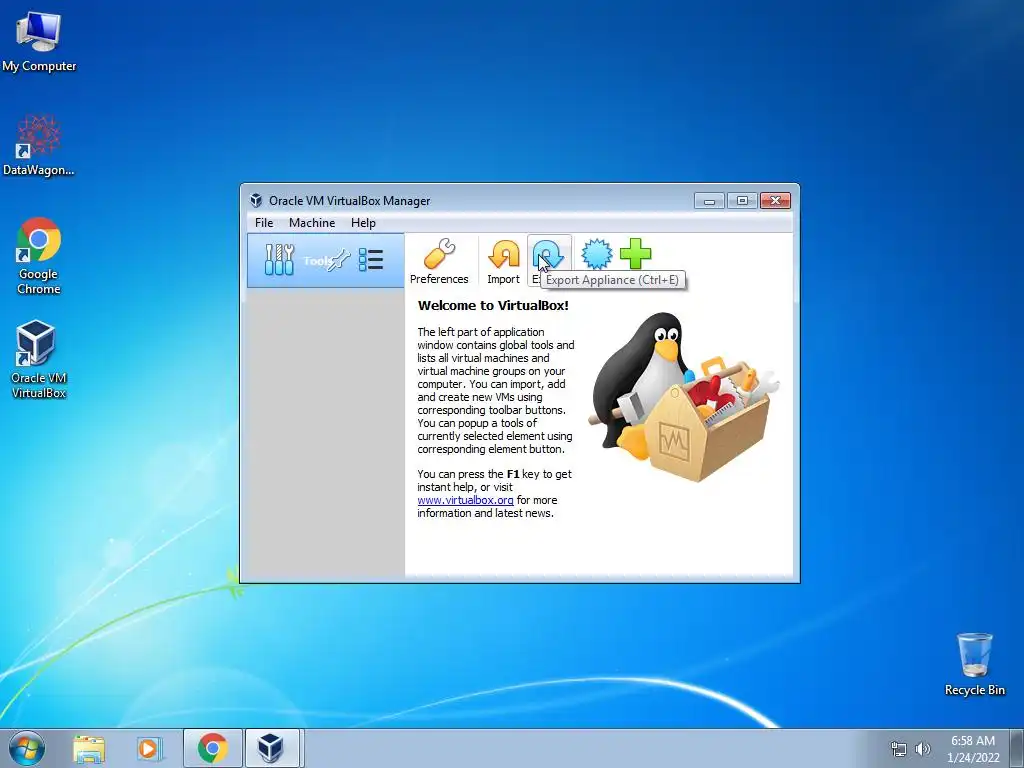Select the DataWagon desktop shortcut
Viewport: 1024px width, 768px height.
[39, 146]
